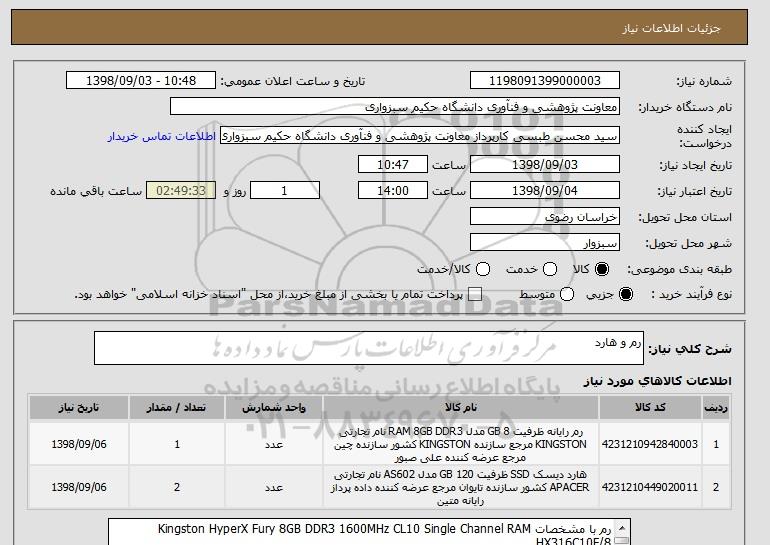Click the remaining days field showing 1
This screenshot has width=770, height=545.
[x=285, y=191]
